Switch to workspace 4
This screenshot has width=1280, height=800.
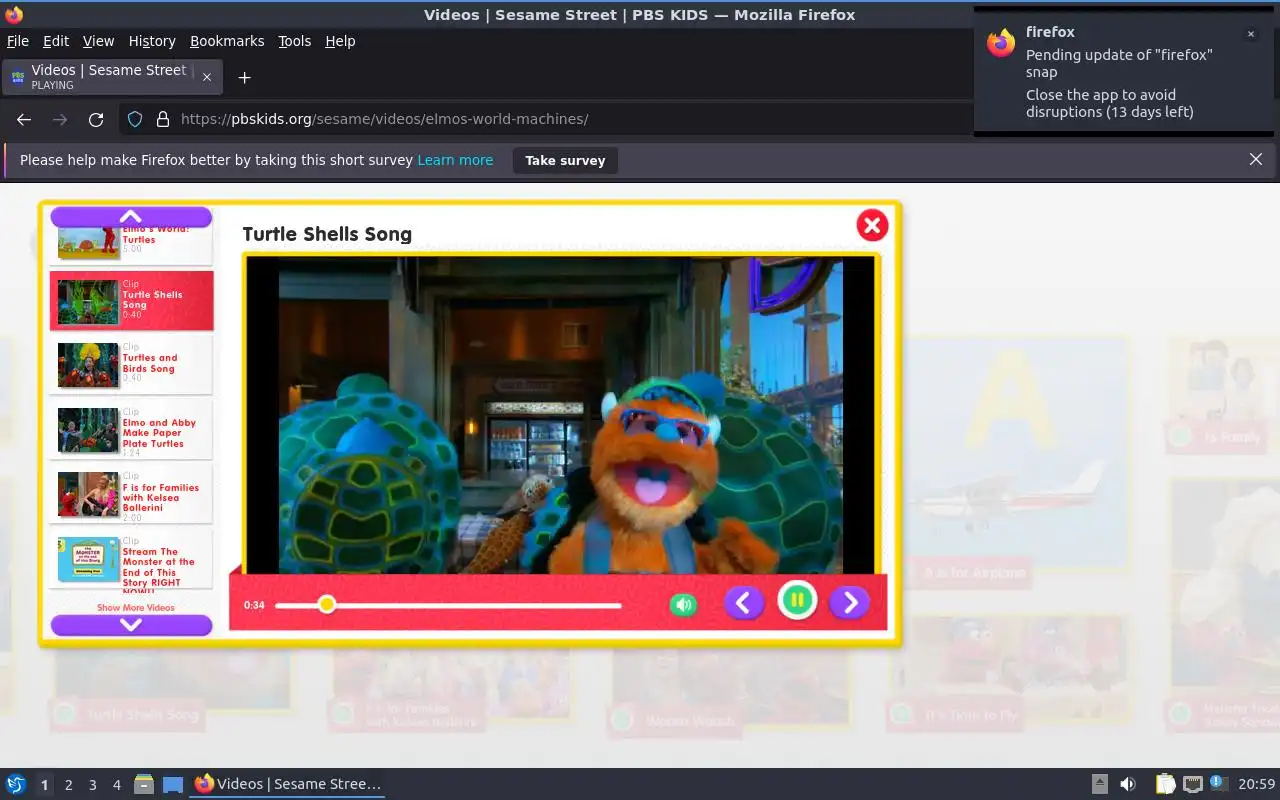click(x=117, y=785)
